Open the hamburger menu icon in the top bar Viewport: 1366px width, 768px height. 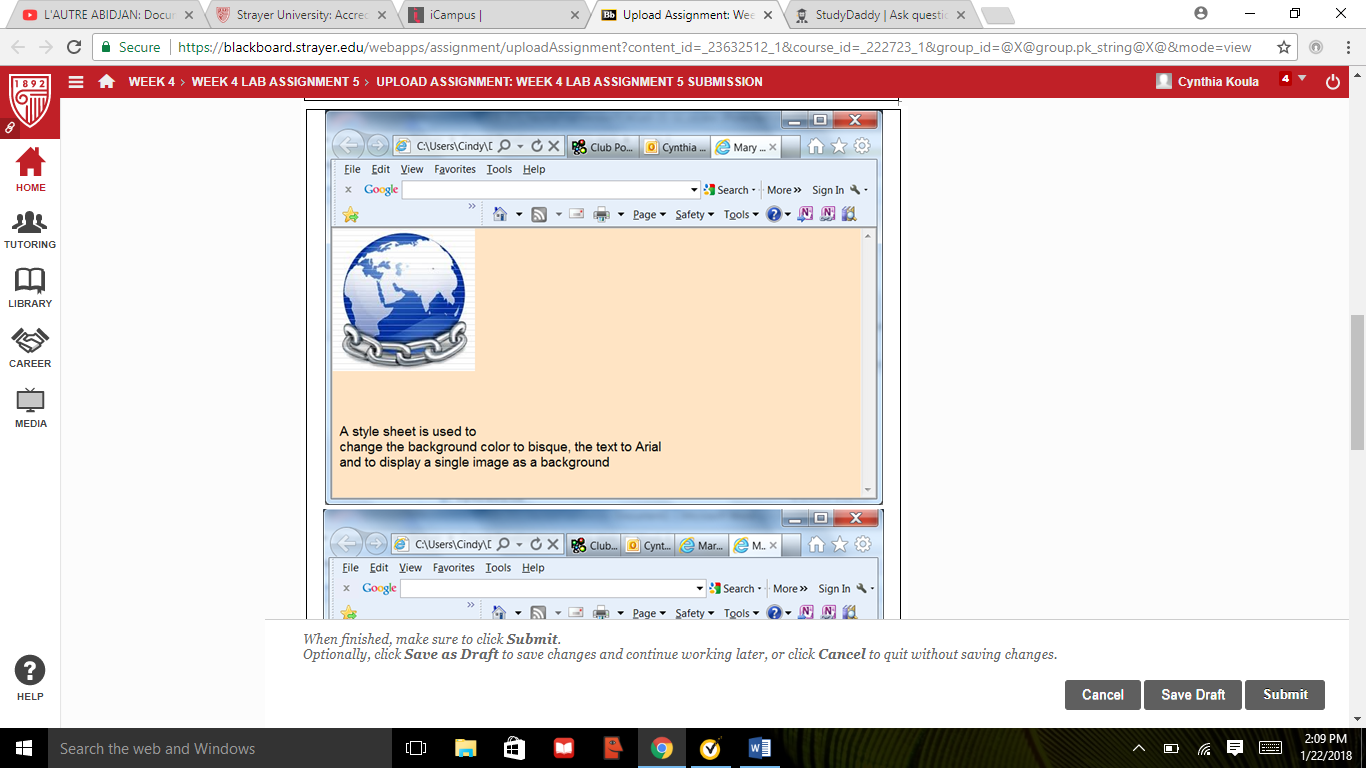point(76,81)
